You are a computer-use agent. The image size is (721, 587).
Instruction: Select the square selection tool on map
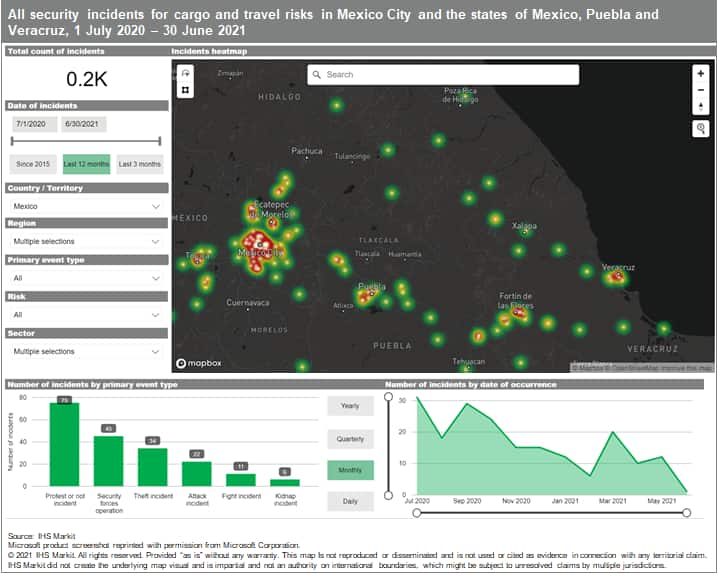185,90
